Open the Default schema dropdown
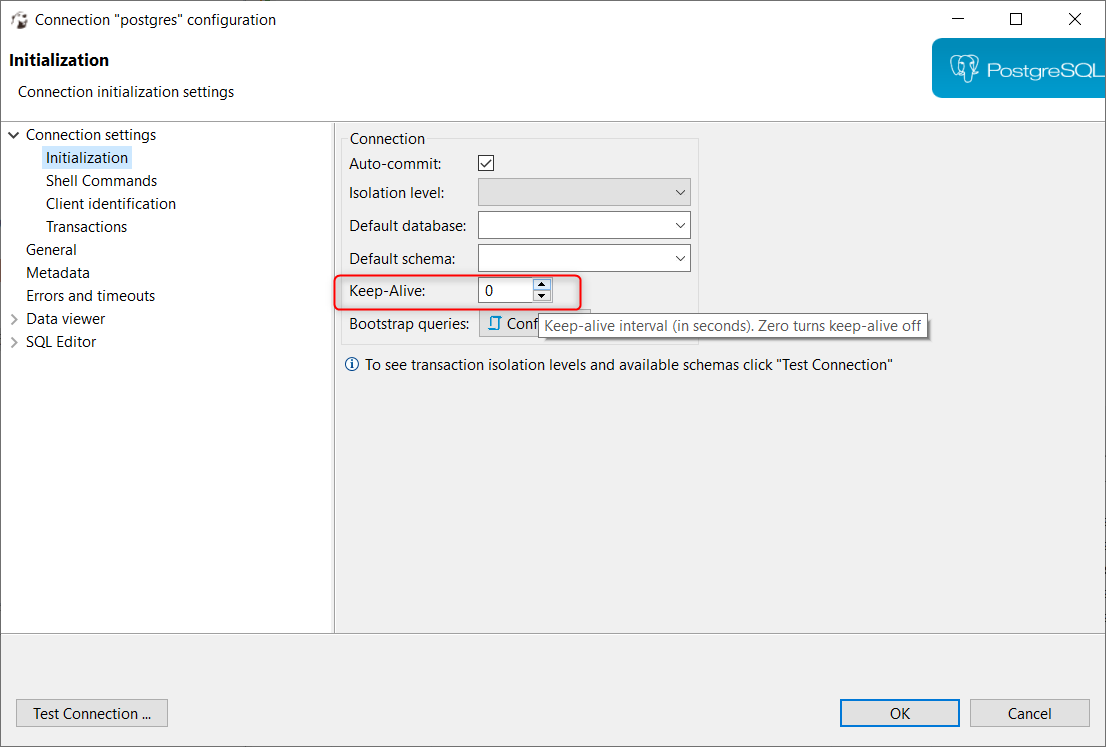The image size is (1106, 747). [x=584, y=258]
